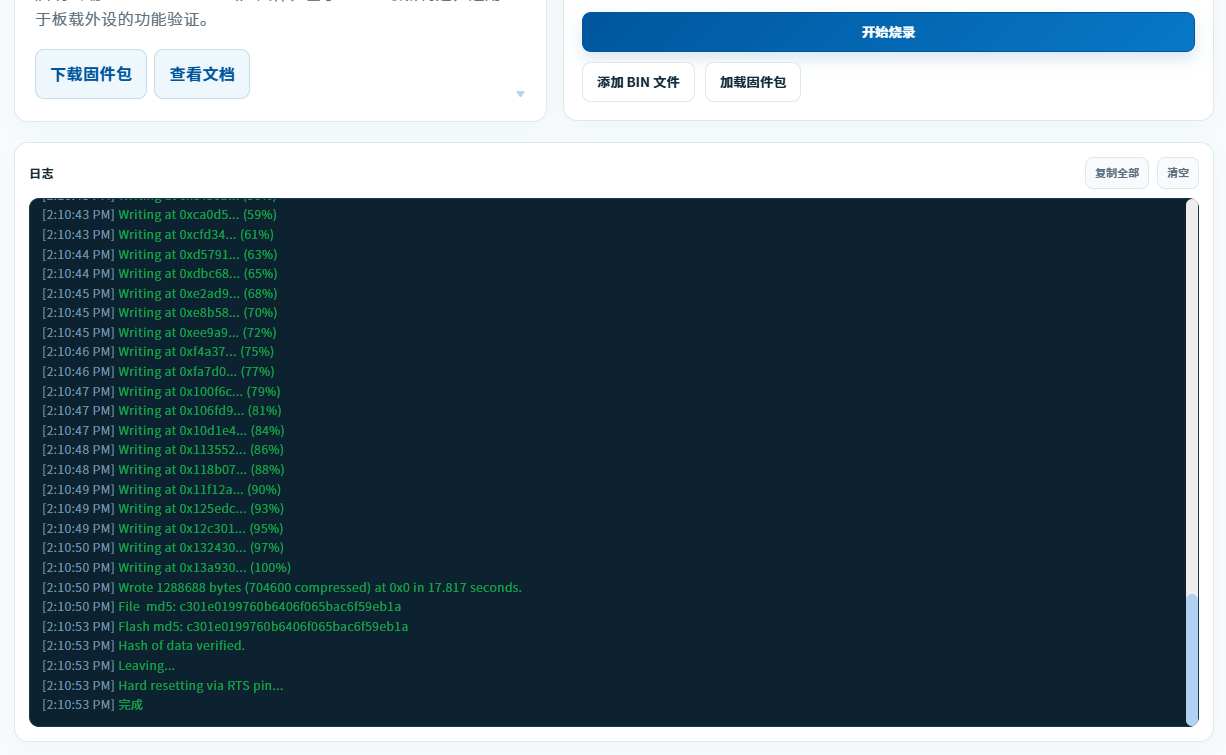Click log line 'Writing at 0xe8b58... (70%)'
This screenshot has height=755, width=1226.
click(x=160, y=313)
